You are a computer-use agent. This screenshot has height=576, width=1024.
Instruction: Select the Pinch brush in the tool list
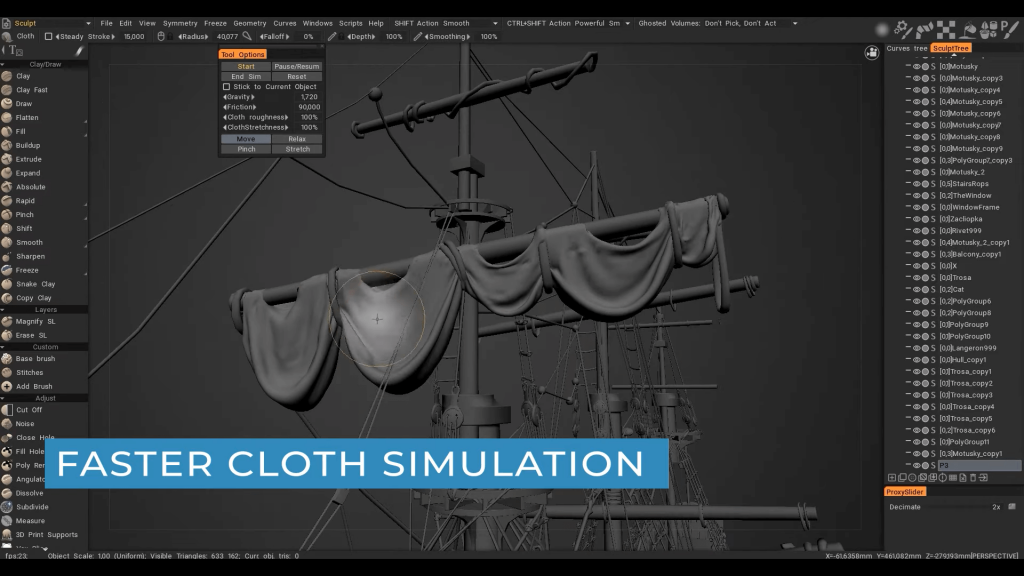click(x=24, y=214)
